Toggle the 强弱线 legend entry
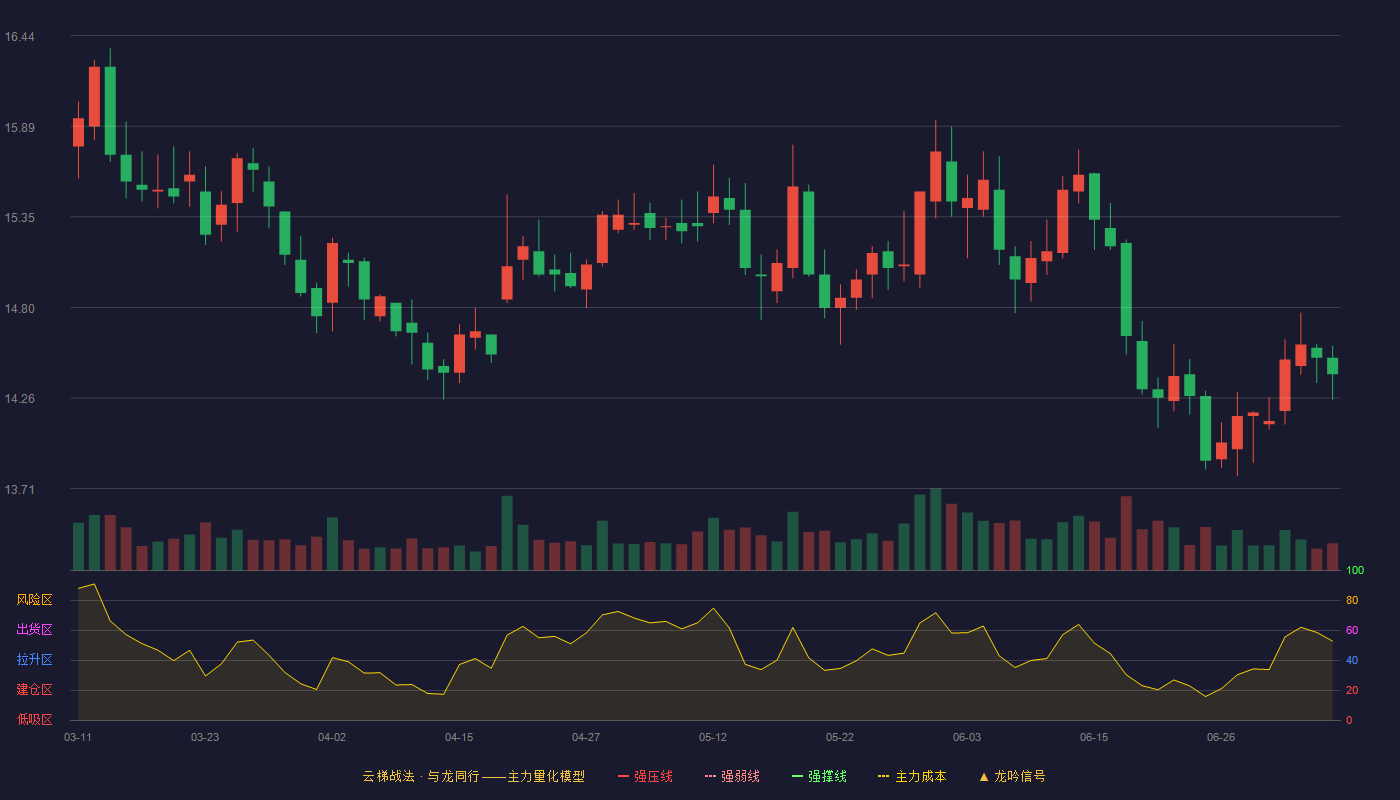1400x800 pixels. pyautogui.click(x=732, y=776)
